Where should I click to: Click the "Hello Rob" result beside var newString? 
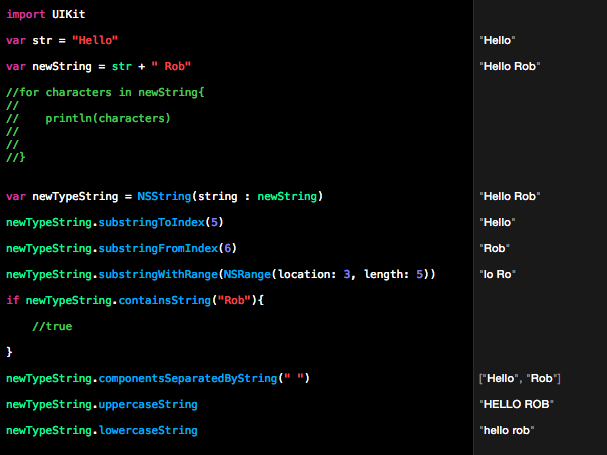pos(510,66)
